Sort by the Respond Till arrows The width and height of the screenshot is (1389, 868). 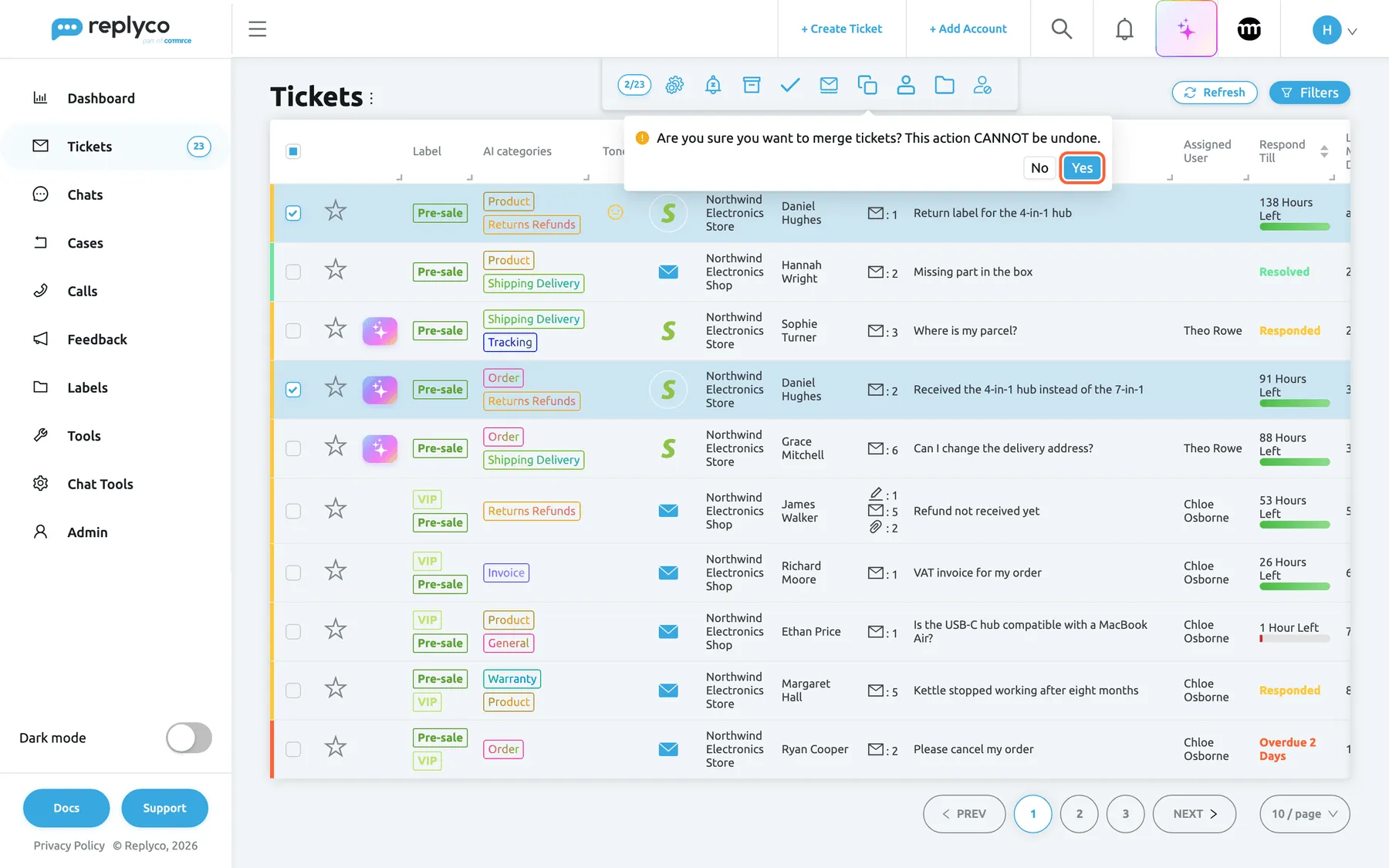point(1324,151)
